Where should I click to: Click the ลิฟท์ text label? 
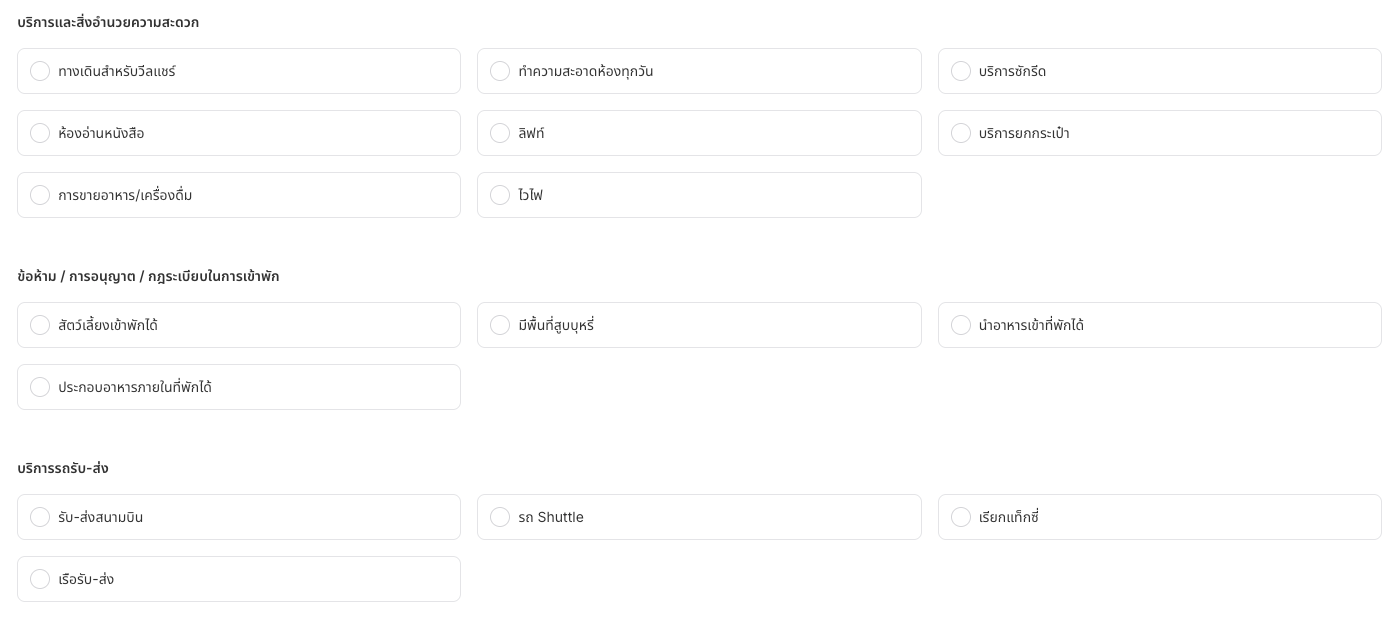pos(531,133)
